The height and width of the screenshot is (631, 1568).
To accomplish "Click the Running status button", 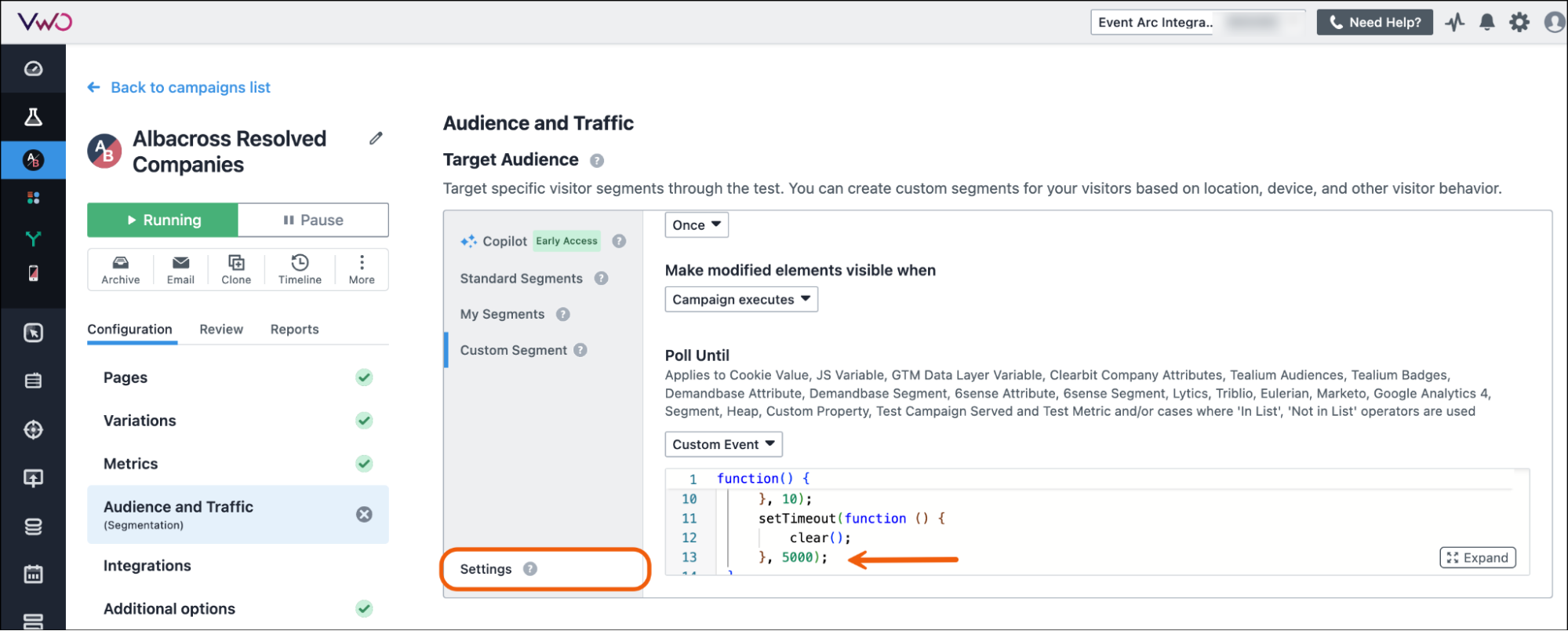I will point(162,220).
